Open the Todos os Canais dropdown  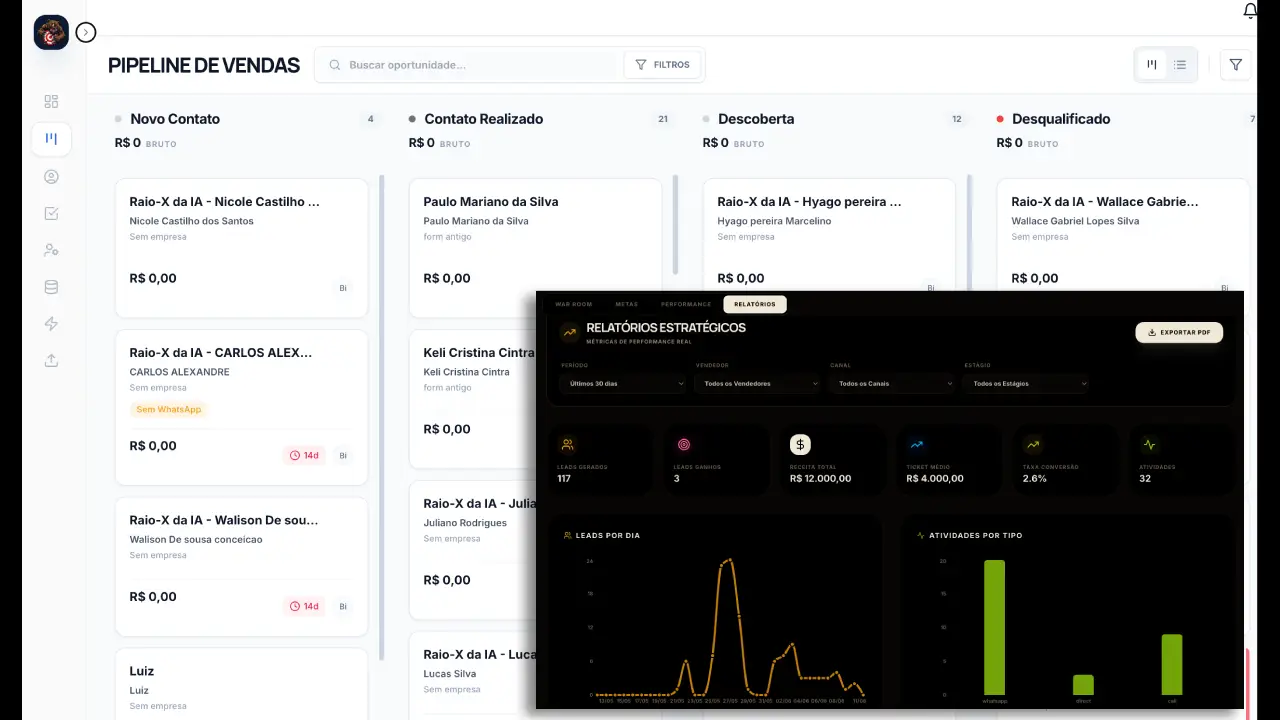click(892, 383)
